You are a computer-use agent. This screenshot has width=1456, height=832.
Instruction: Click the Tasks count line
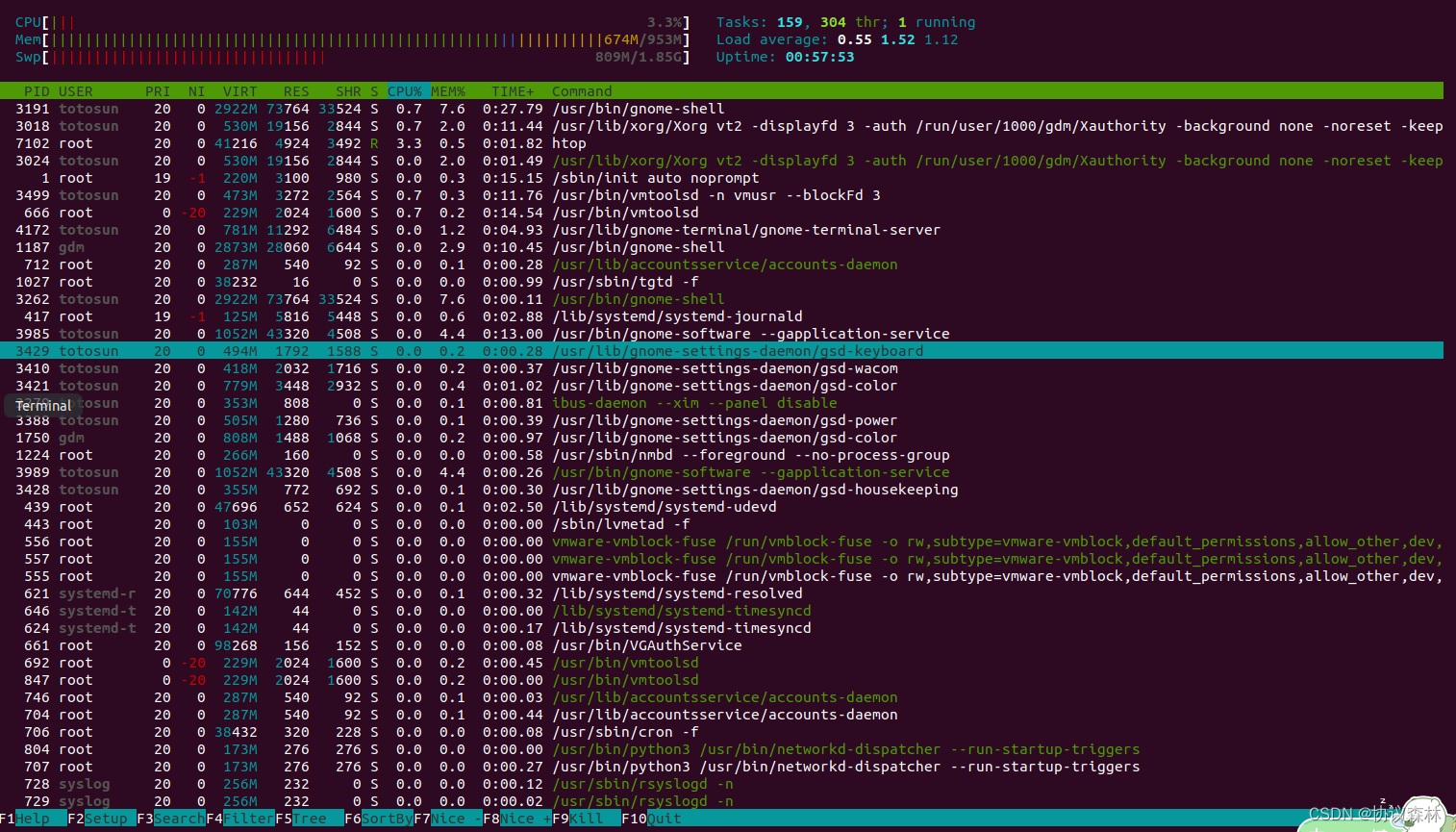coord(845,22)
